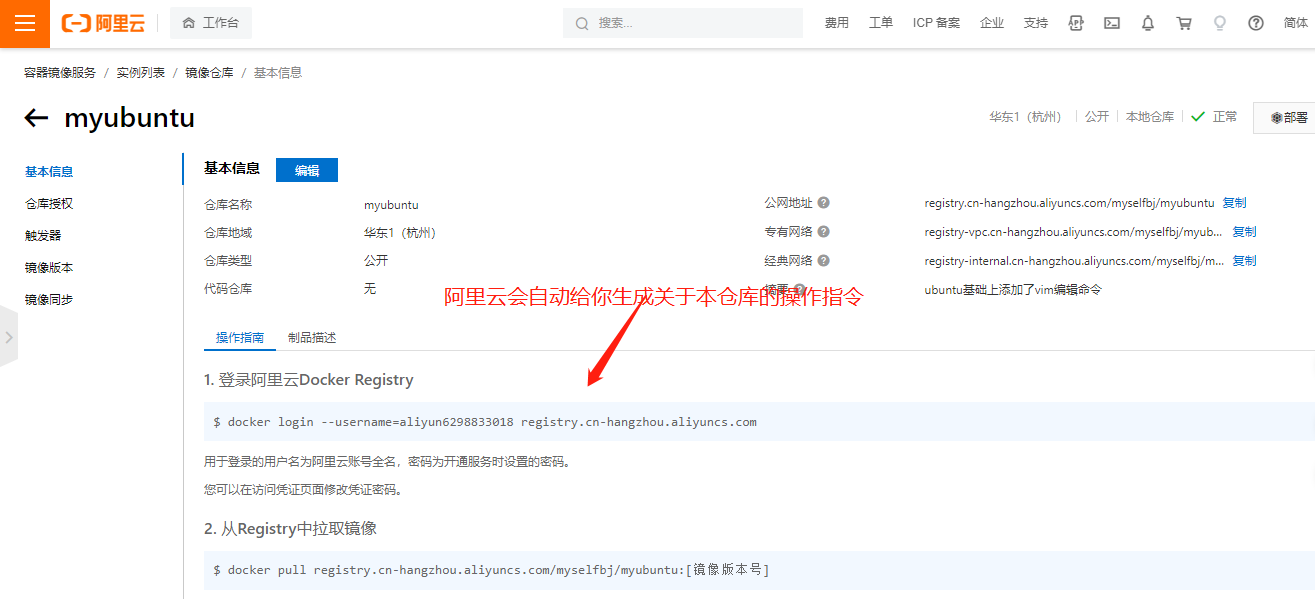Image resolution: width=1315 pixels, height=599 pixels.
Task: Open the help question-mark icon
Action: coord(1256,23)
